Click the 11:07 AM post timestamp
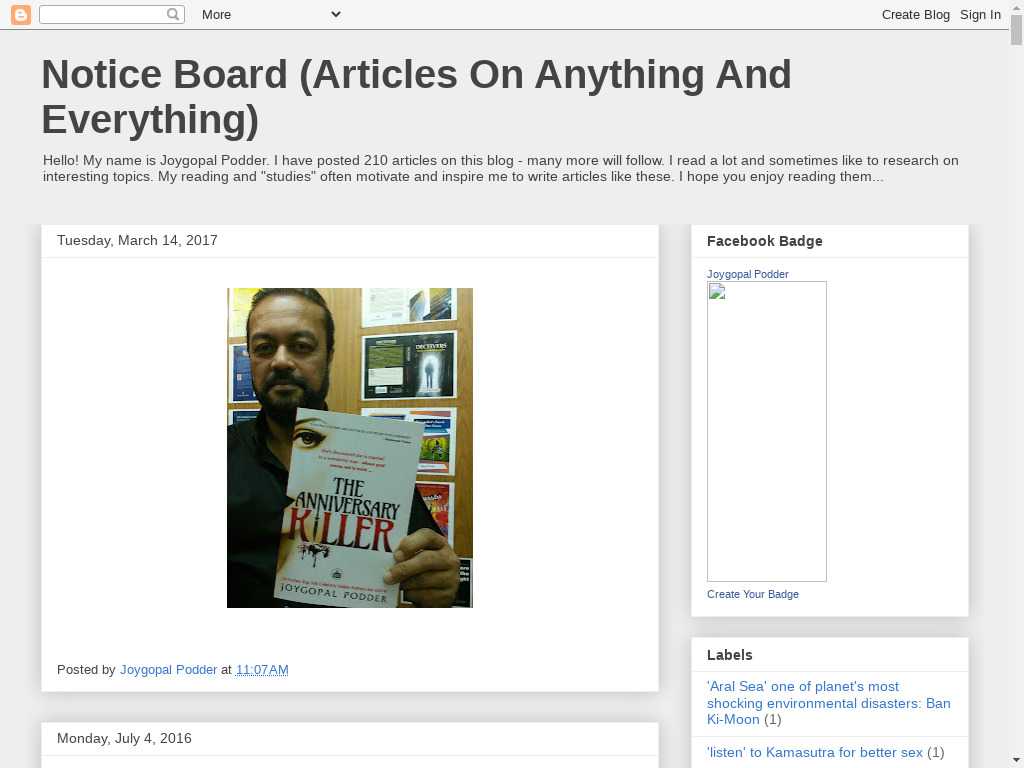The height and width of the screenshot is (768, 1024). click(262, 669)
